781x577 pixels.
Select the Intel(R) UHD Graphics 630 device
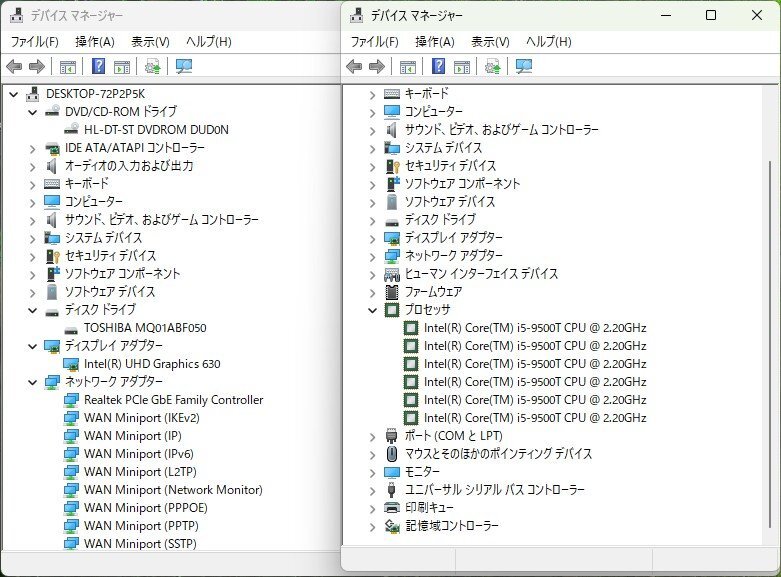tap(152, 364)
